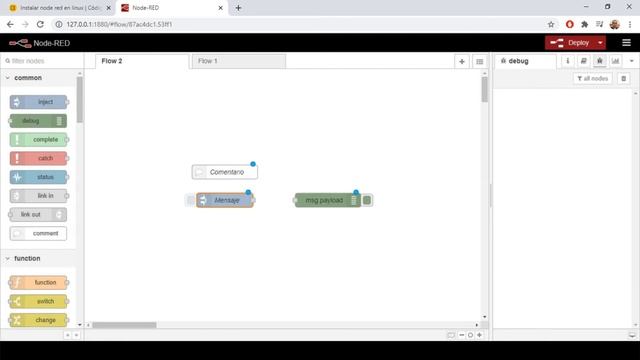Select the status node in palette
Image resolution: width=640 pixels, height=360 pixels.
click(39, 177)
